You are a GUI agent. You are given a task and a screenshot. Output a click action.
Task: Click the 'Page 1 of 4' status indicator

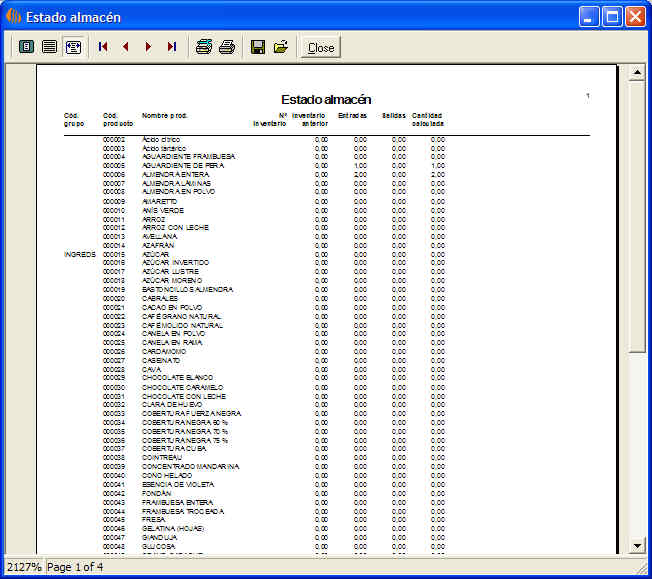pyautogui.click(x=75, y=567)
